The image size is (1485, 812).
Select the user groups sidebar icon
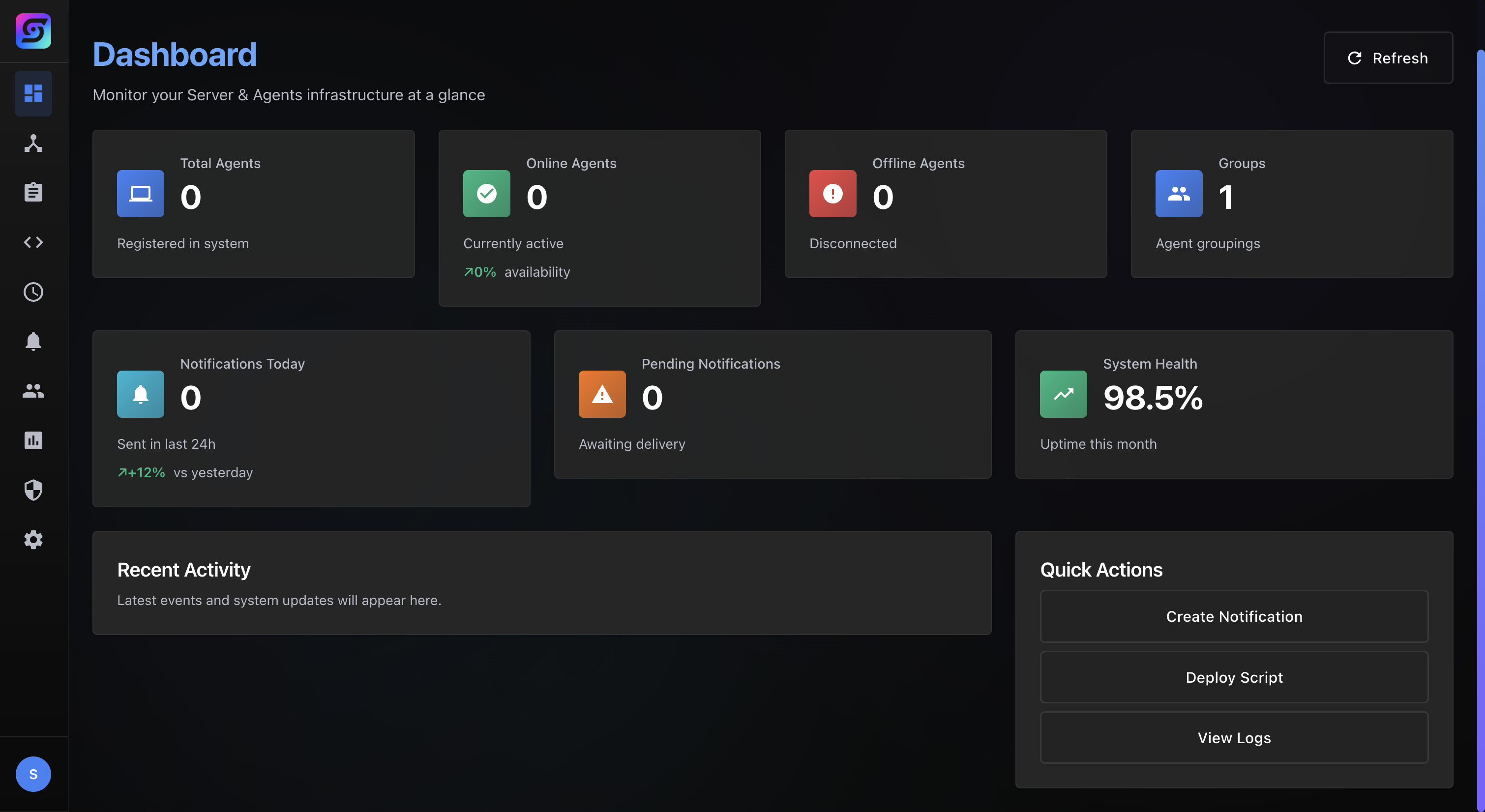pyautogui.click(x=33, y=391)
